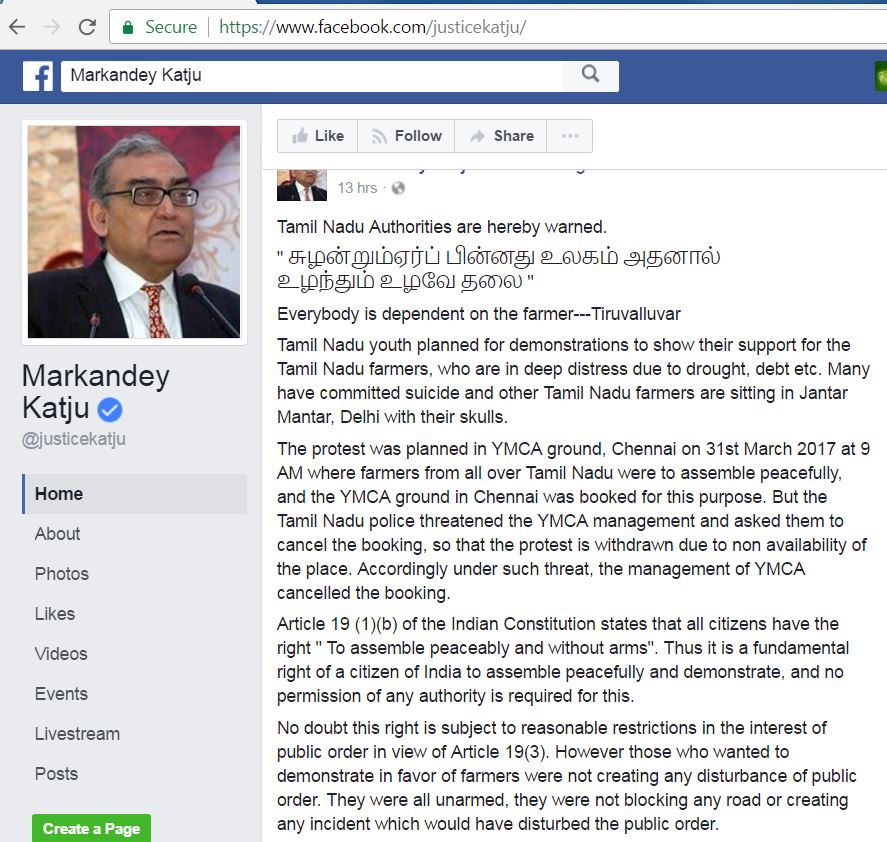The width and height of the screenshot is (887, 842).
Task: Click the browser forward arrow
Action: 52,27
